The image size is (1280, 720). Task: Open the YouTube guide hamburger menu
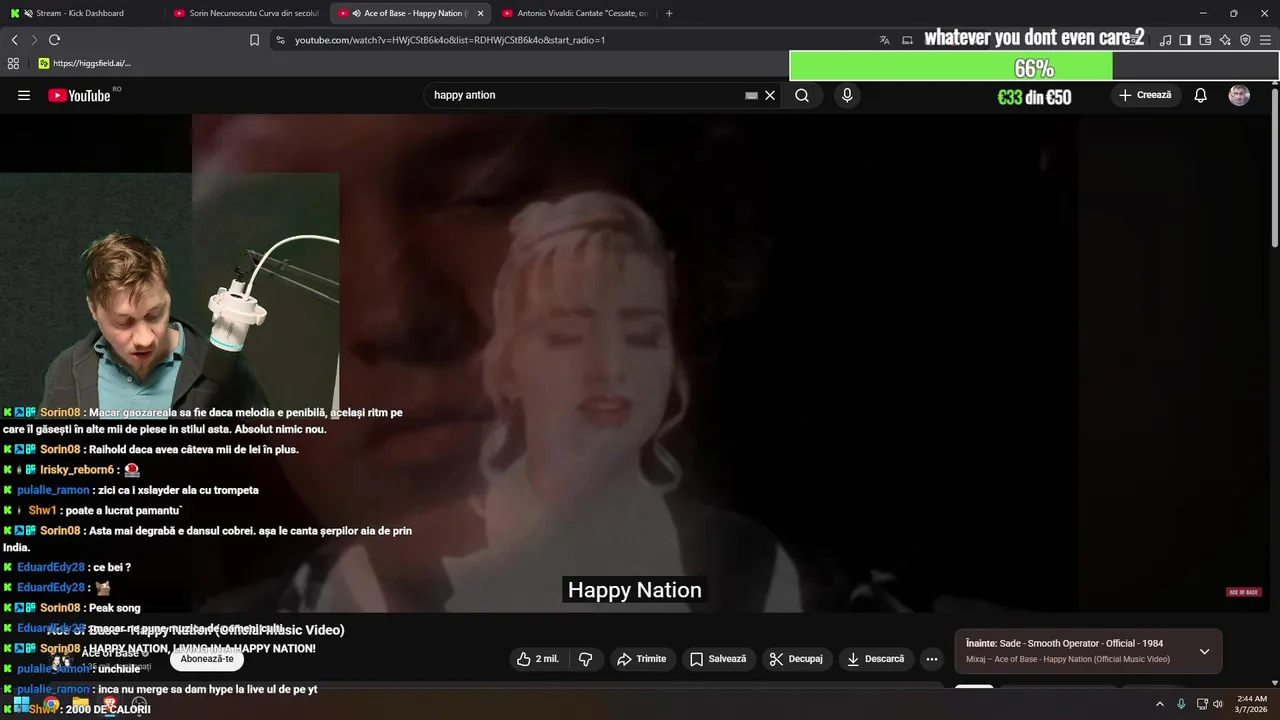(x=24, y=95)
